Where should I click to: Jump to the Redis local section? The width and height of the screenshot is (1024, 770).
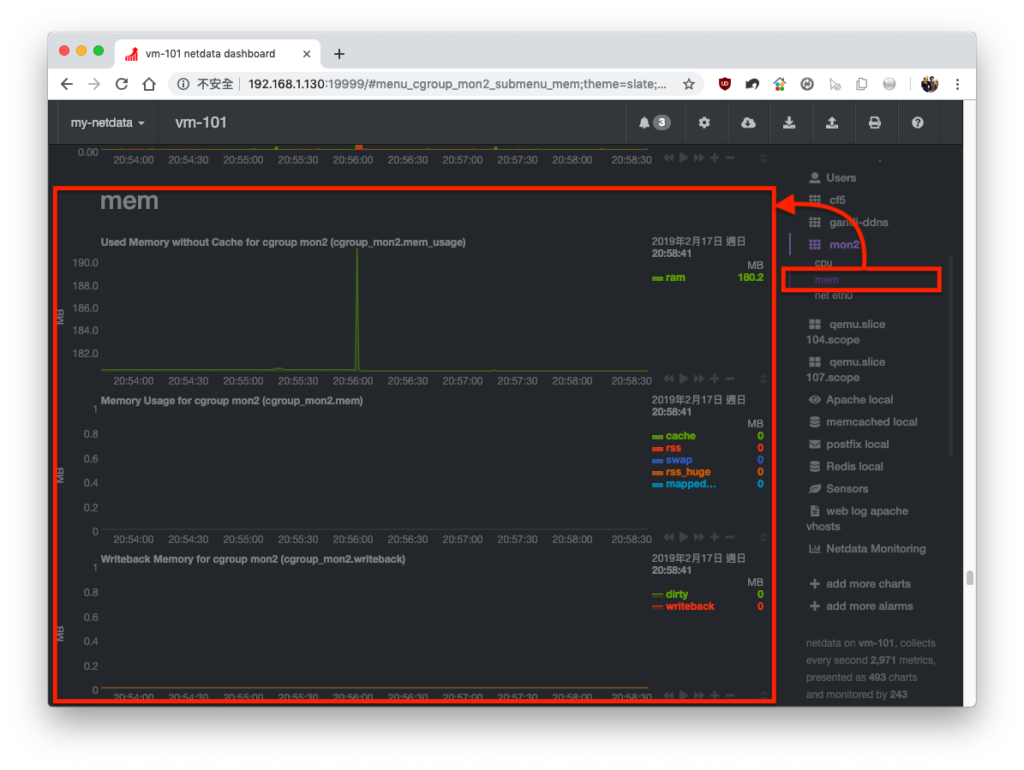tap(846, 466)
